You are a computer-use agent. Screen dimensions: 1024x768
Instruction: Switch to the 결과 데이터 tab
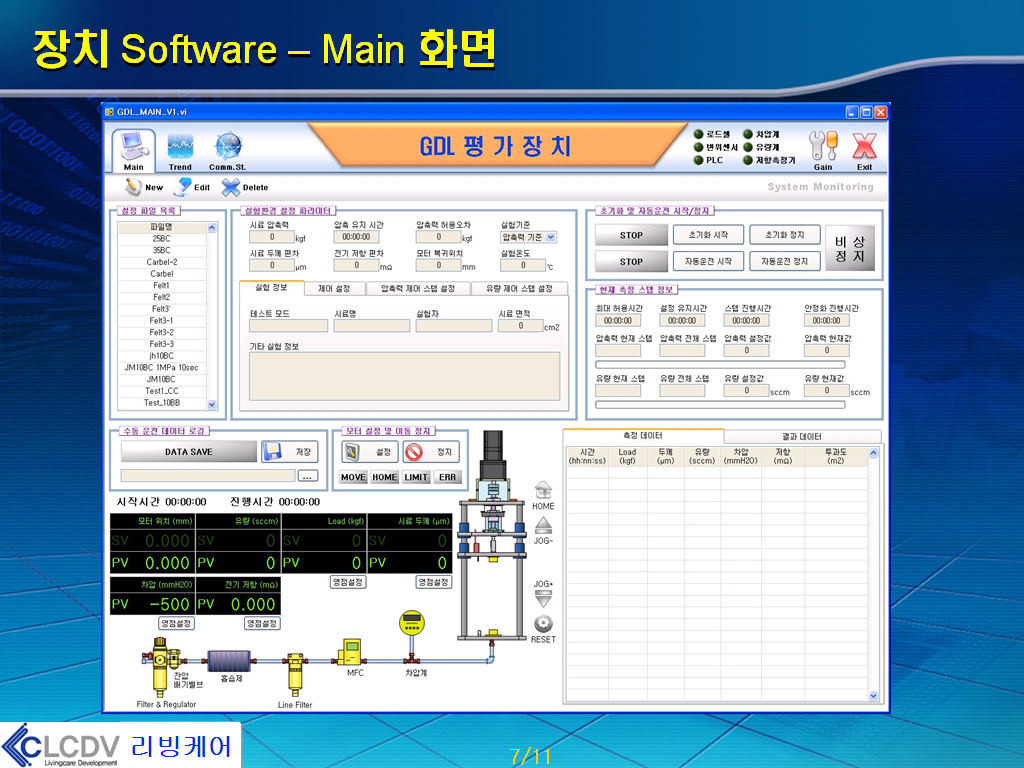pos(802,436)
